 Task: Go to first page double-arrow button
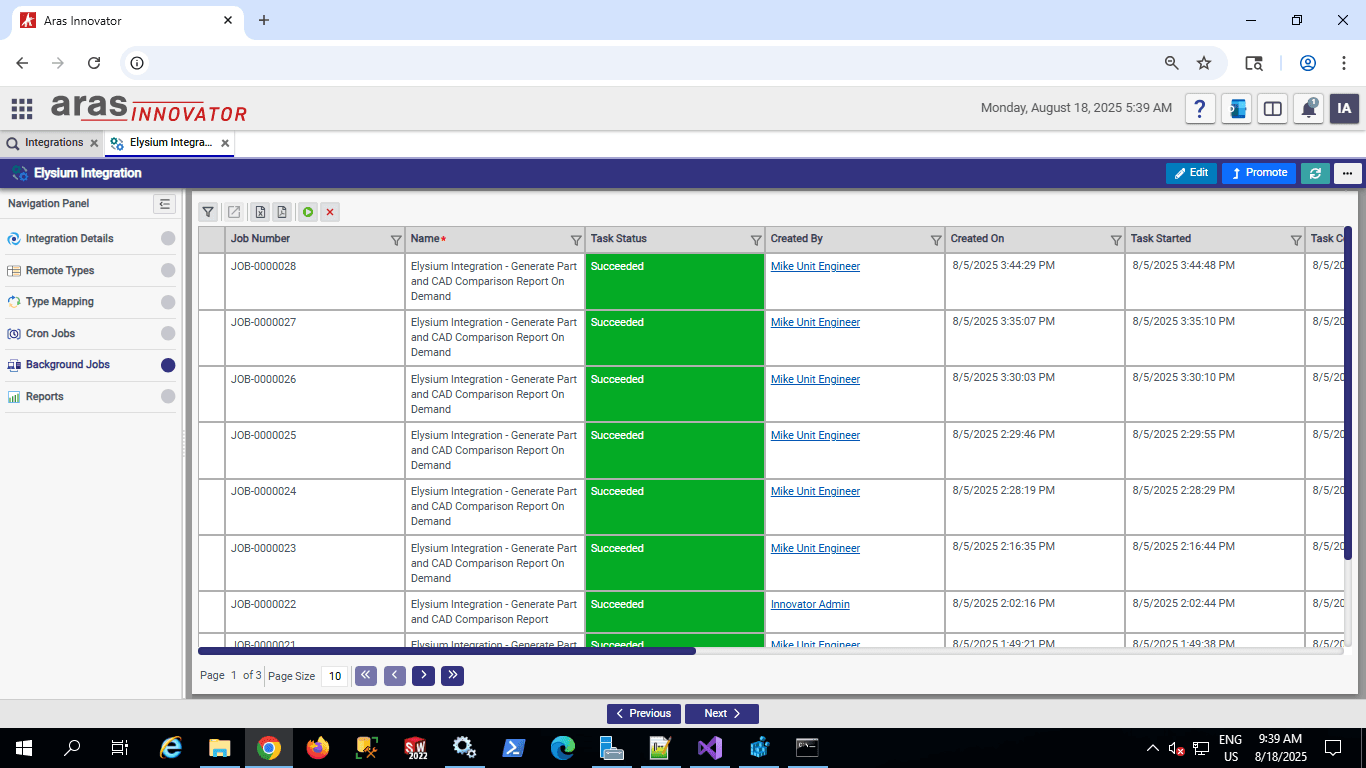pos(366,676)
